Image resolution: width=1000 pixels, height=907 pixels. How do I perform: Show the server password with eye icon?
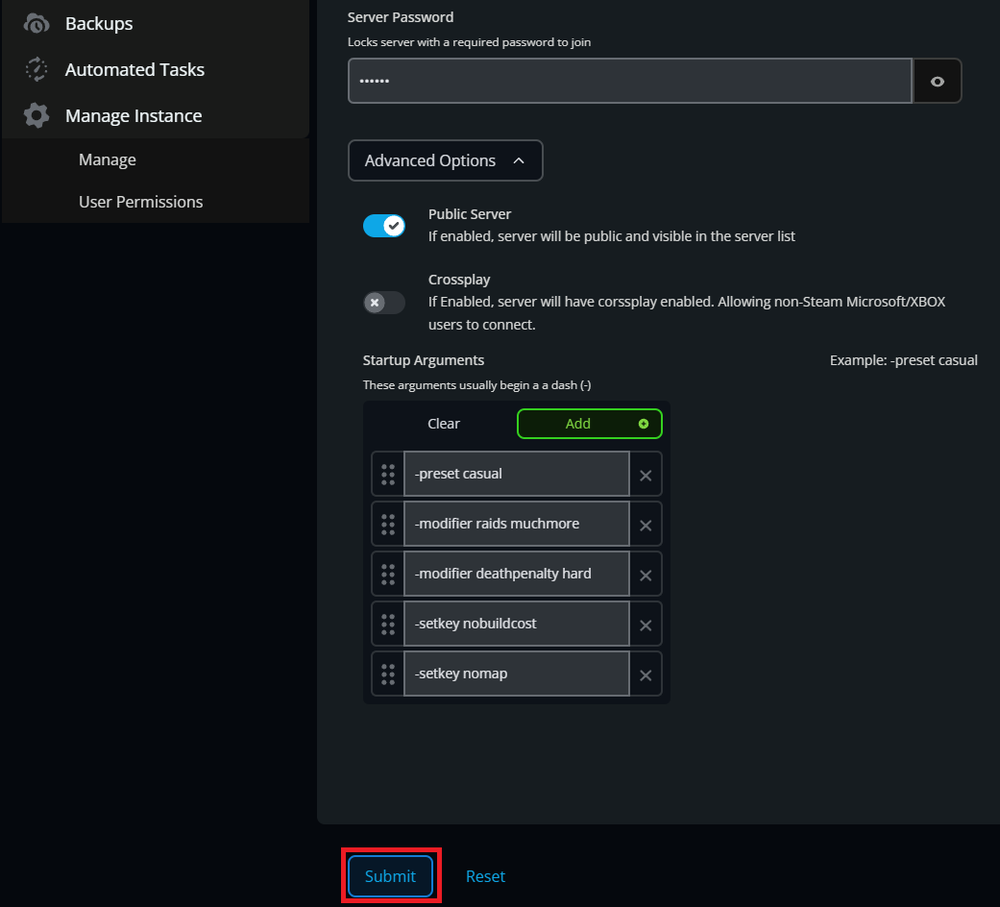point(937,81)
